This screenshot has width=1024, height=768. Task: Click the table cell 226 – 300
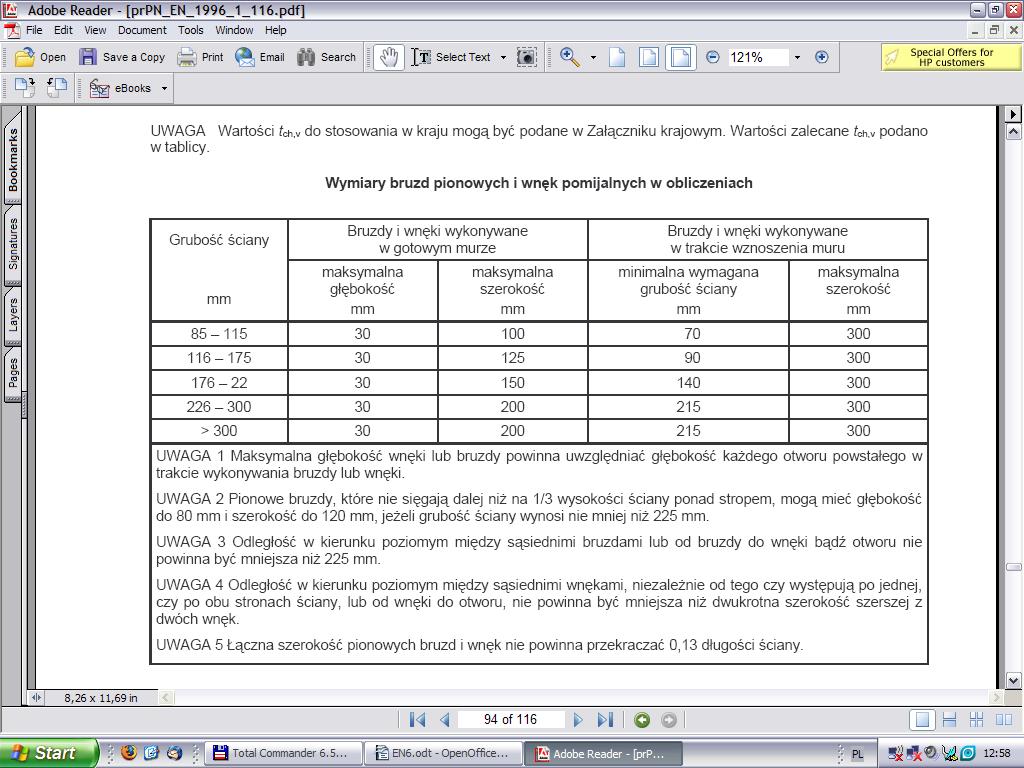[x=219, y=407]
